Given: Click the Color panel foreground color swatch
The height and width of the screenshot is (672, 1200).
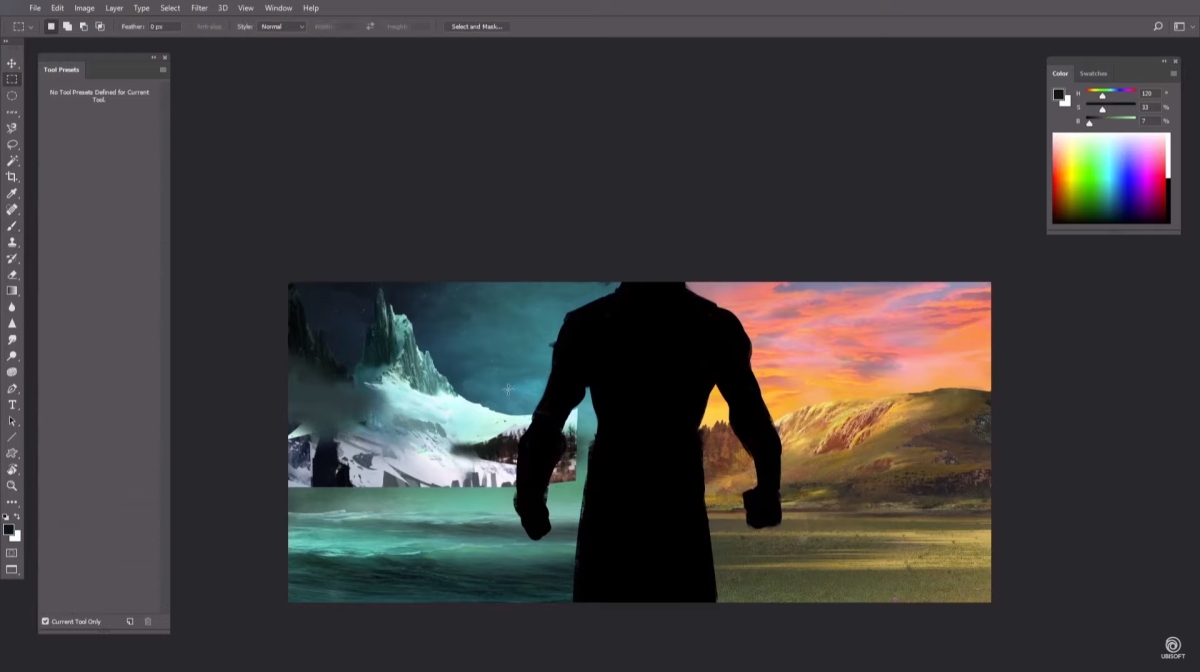Looking at the screenshot, I should click(x=1059, y=94).
